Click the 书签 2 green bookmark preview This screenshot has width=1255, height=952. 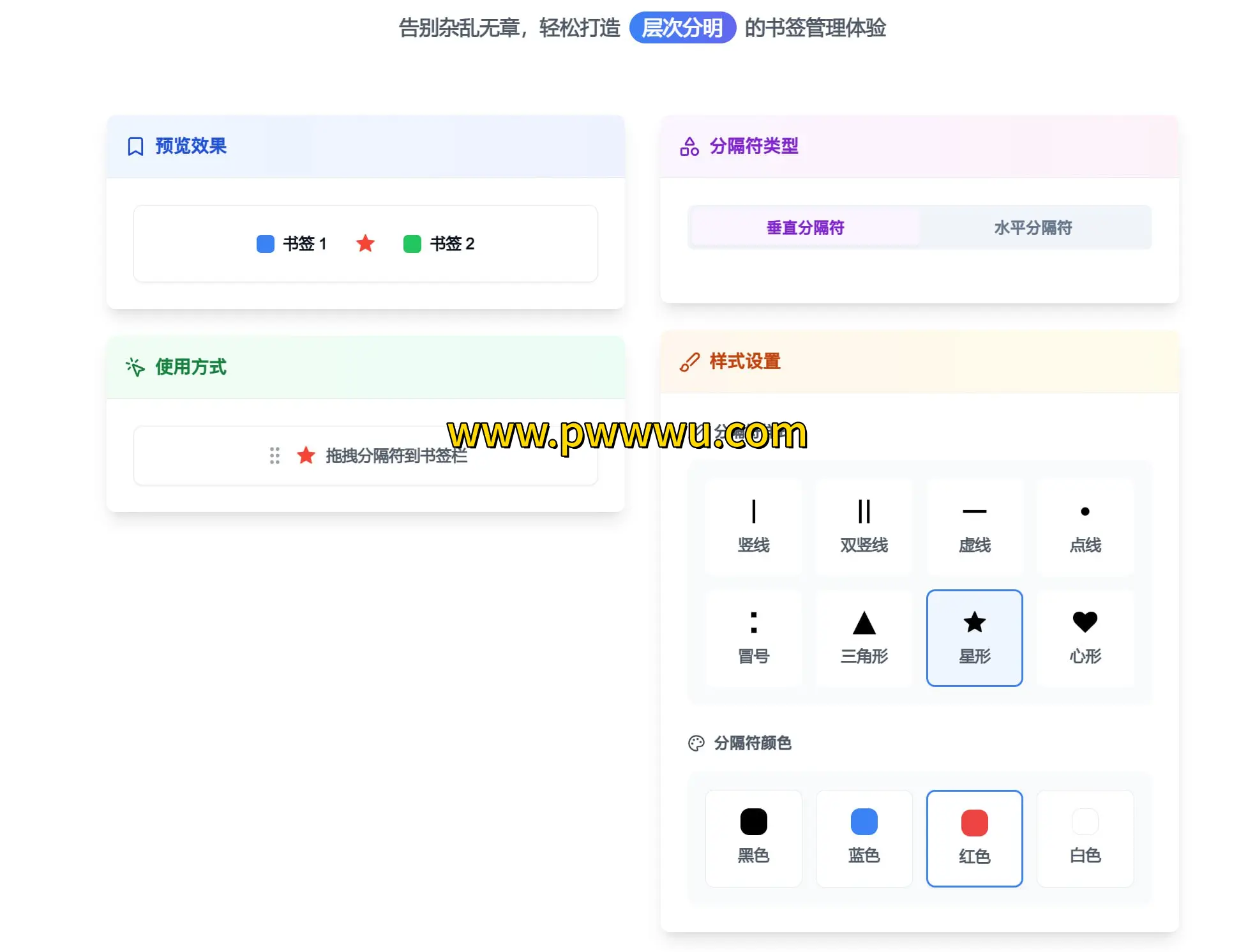pos(439,244)
